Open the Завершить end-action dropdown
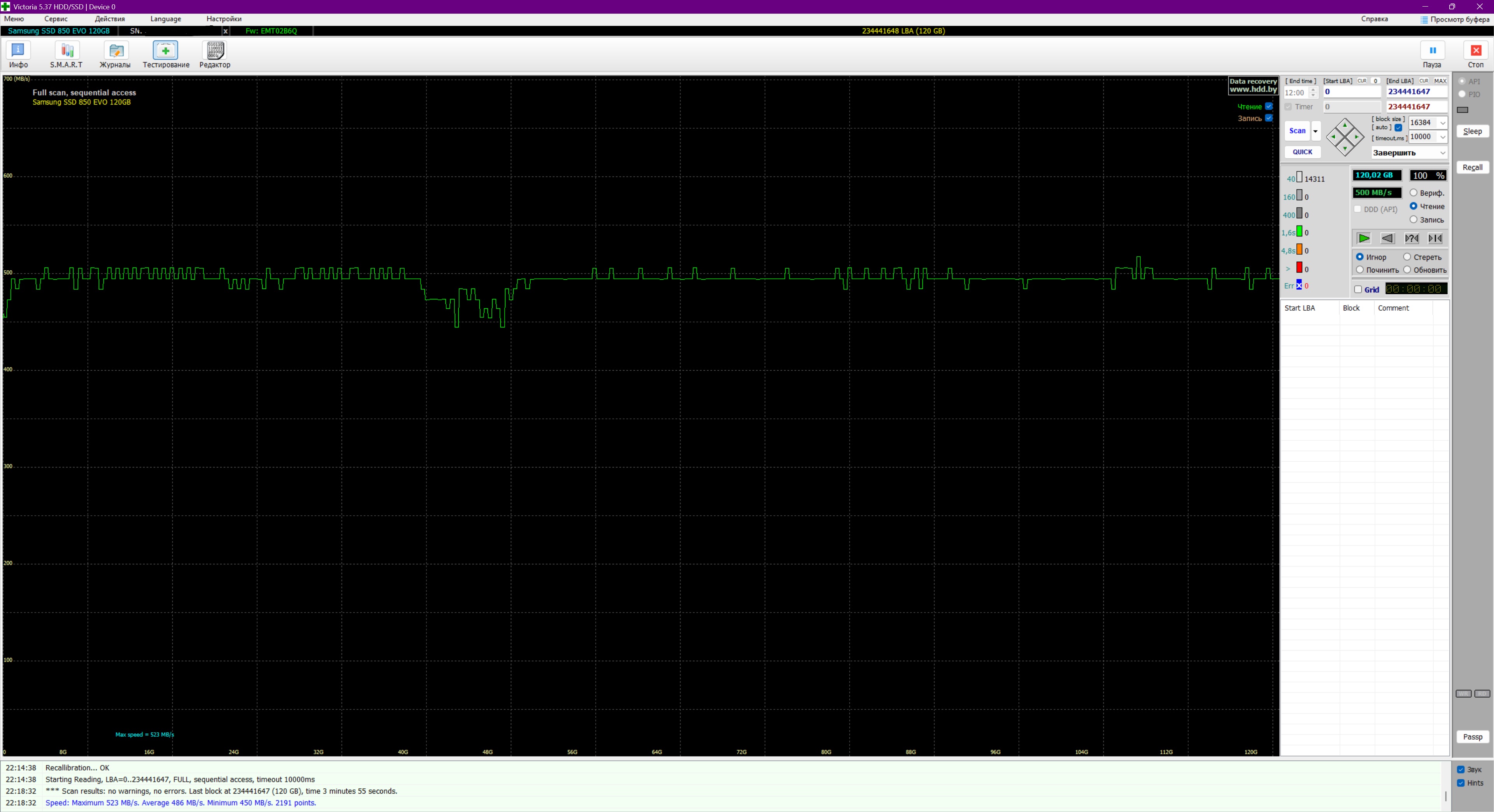This screenshot has height=812, width=1494. (1409, 152)
